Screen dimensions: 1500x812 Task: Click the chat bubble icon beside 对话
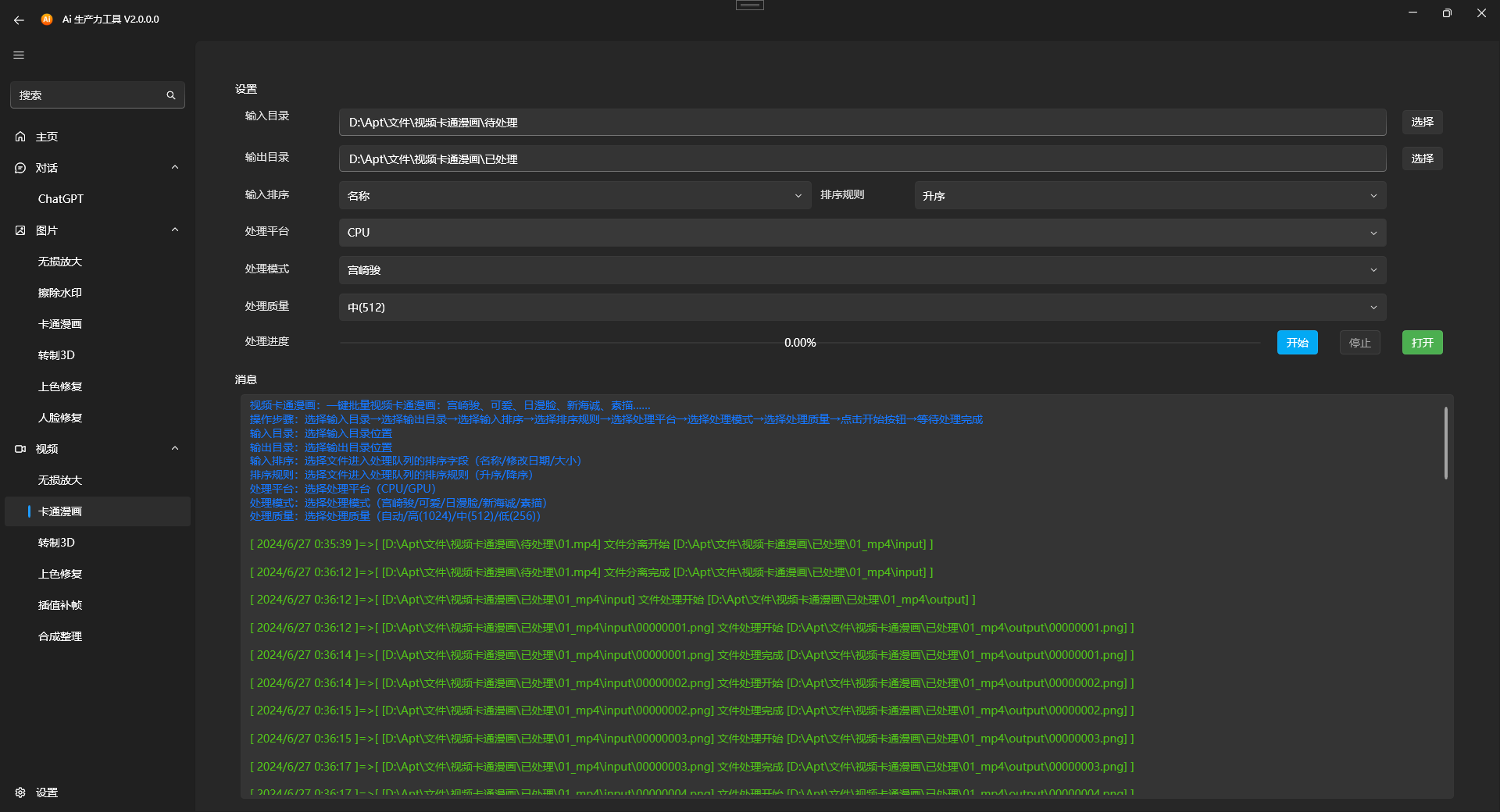pyautogui.click(x=20, y=168)
